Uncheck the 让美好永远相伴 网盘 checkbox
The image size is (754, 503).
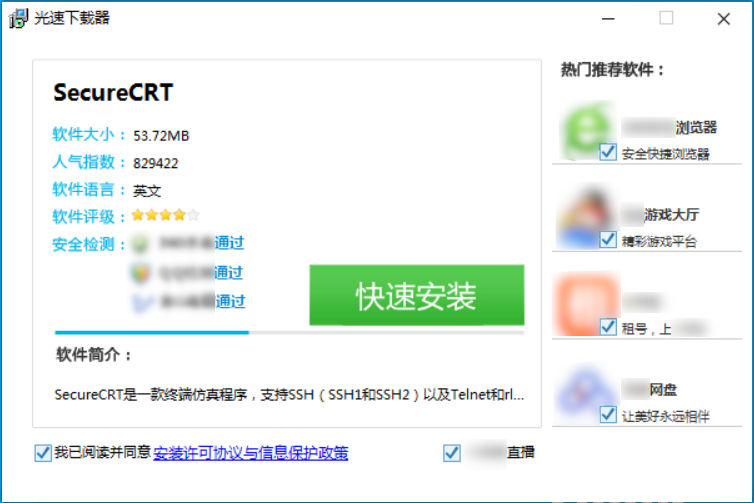click(608, 415)
